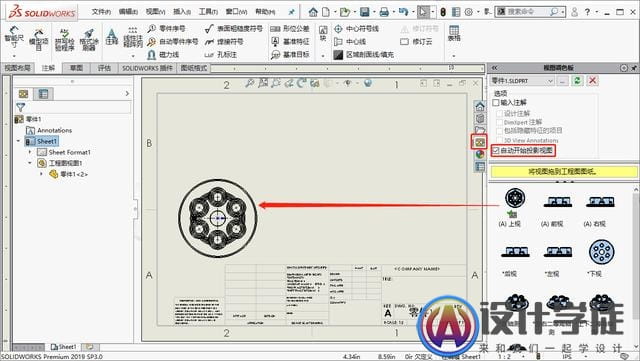Open the Appearances task pane tab icon
The height and width of the screenshot is (361, 640).
[480, 154]
